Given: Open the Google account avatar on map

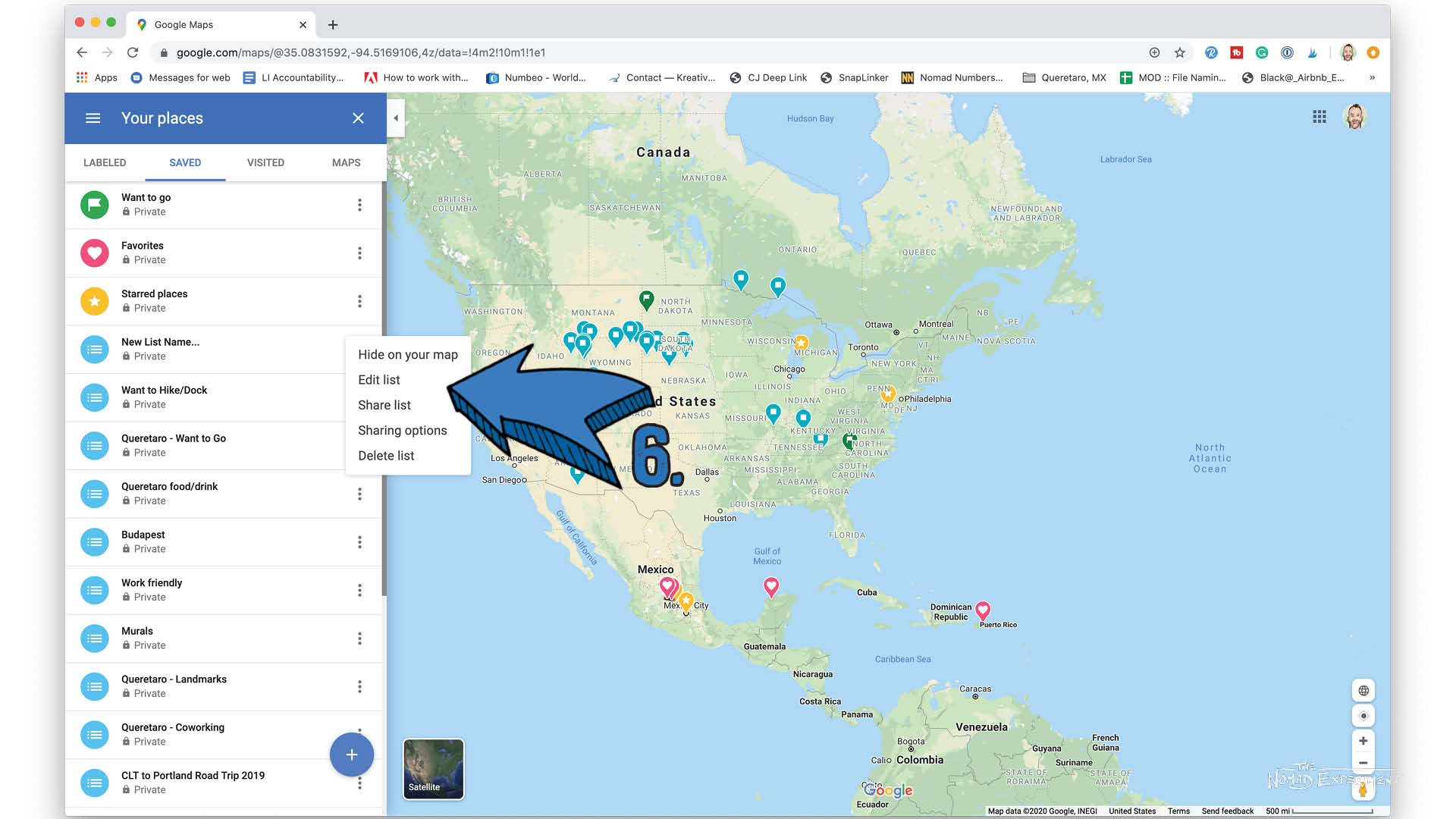Looking at the screenshot, I should [x=1354, y=117].
